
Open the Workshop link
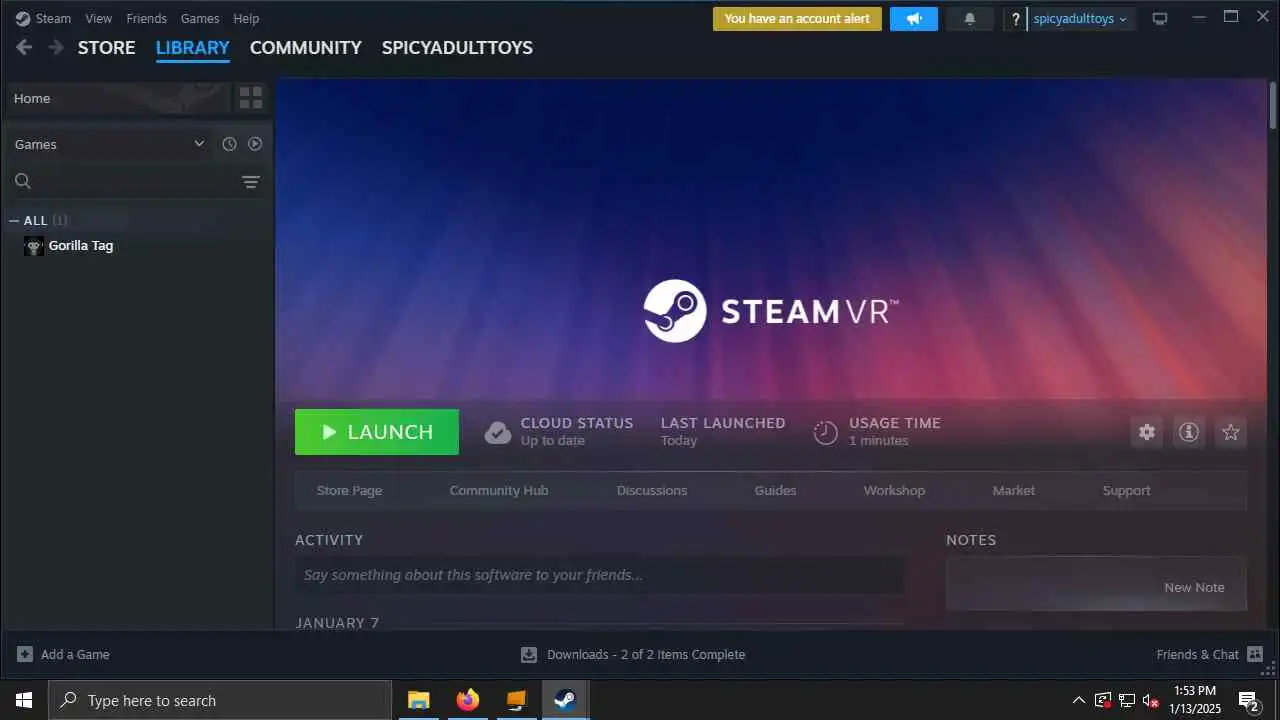[895, 491]
